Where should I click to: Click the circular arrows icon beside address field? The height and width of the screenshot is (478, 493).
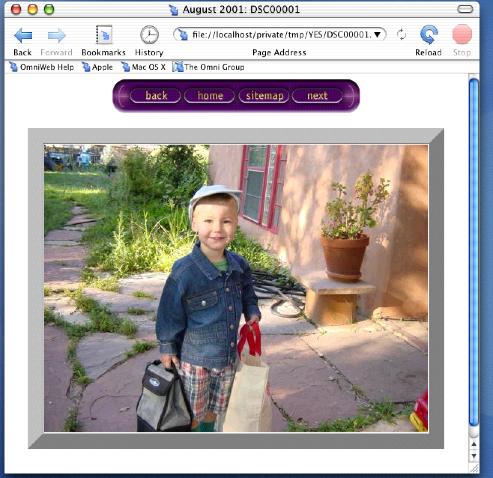click(x=402, y=34)
